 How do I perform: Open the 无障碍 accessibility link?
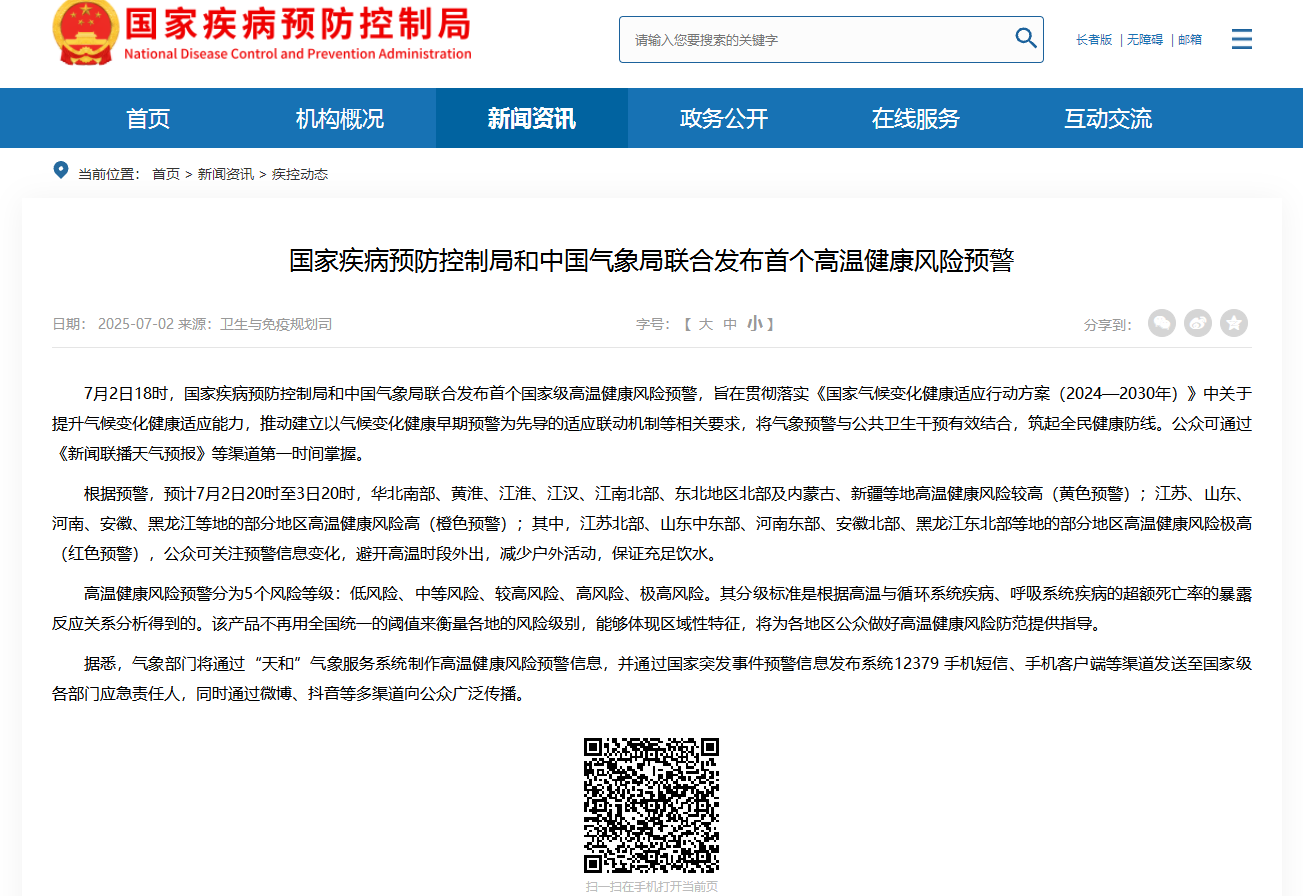pos(1144,40)
